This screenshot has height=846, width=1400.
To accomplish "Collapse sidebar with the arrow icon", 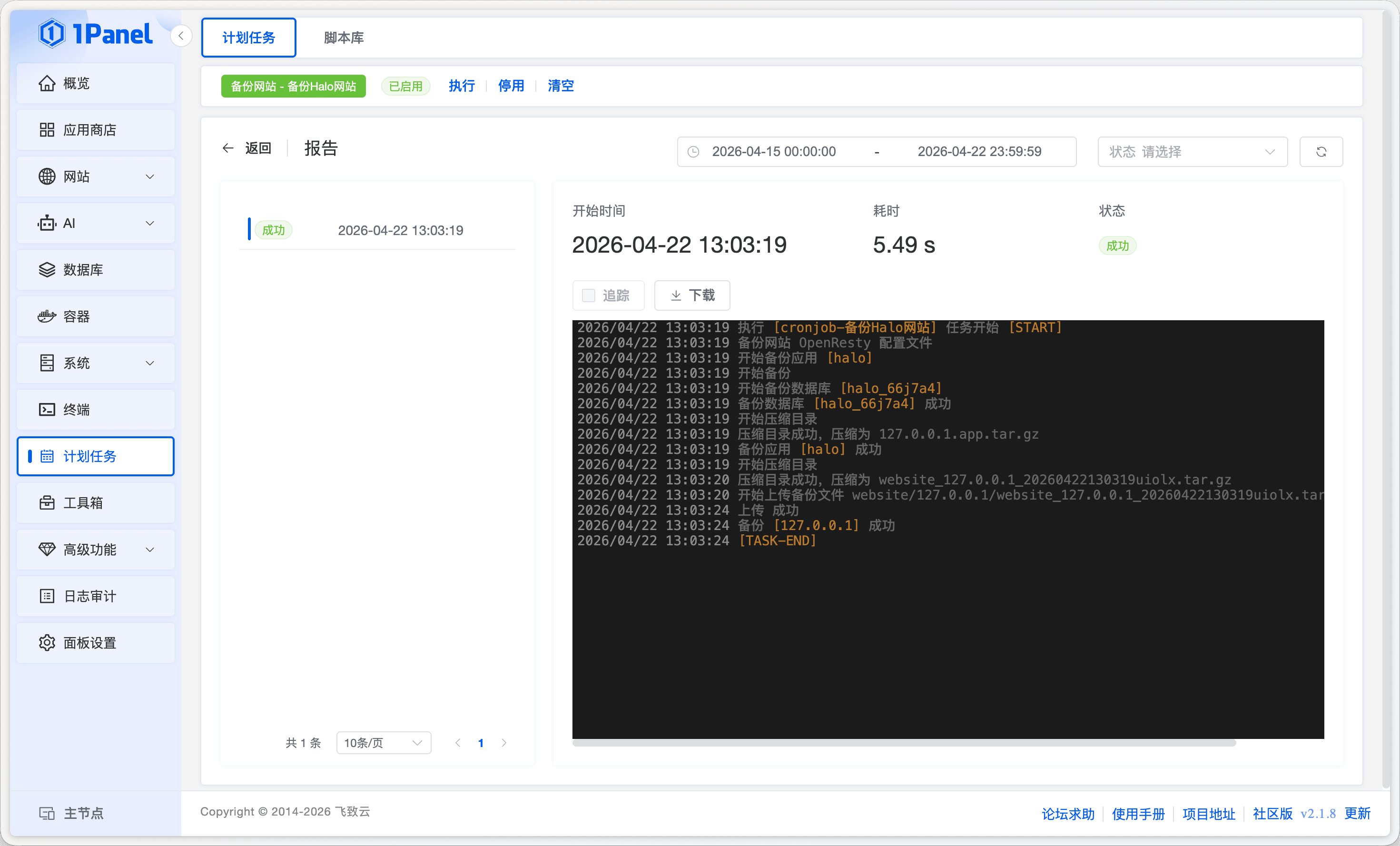I will coord(181,36).
